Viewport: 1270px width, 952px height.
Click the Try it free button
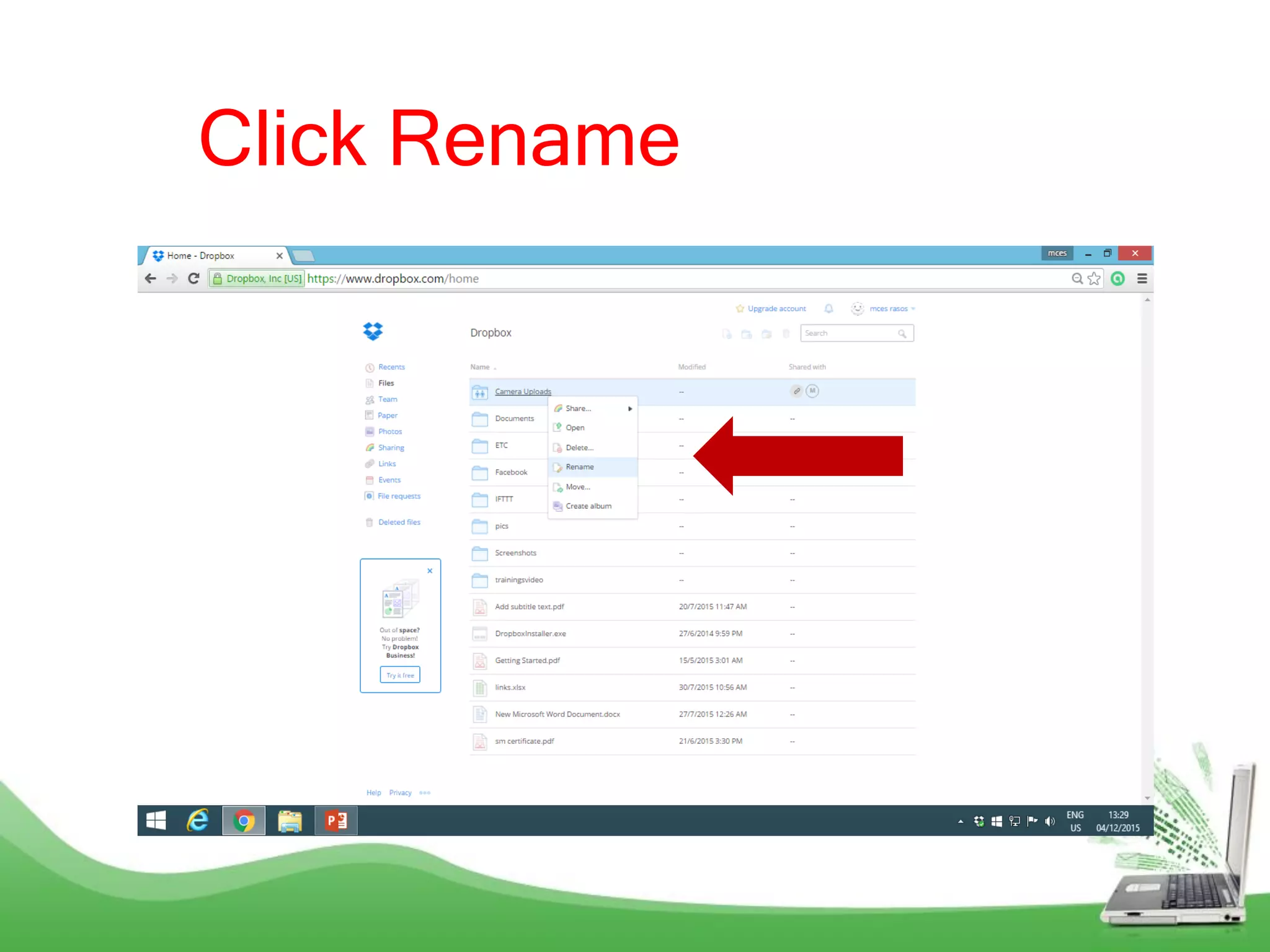tap(400, 675)
